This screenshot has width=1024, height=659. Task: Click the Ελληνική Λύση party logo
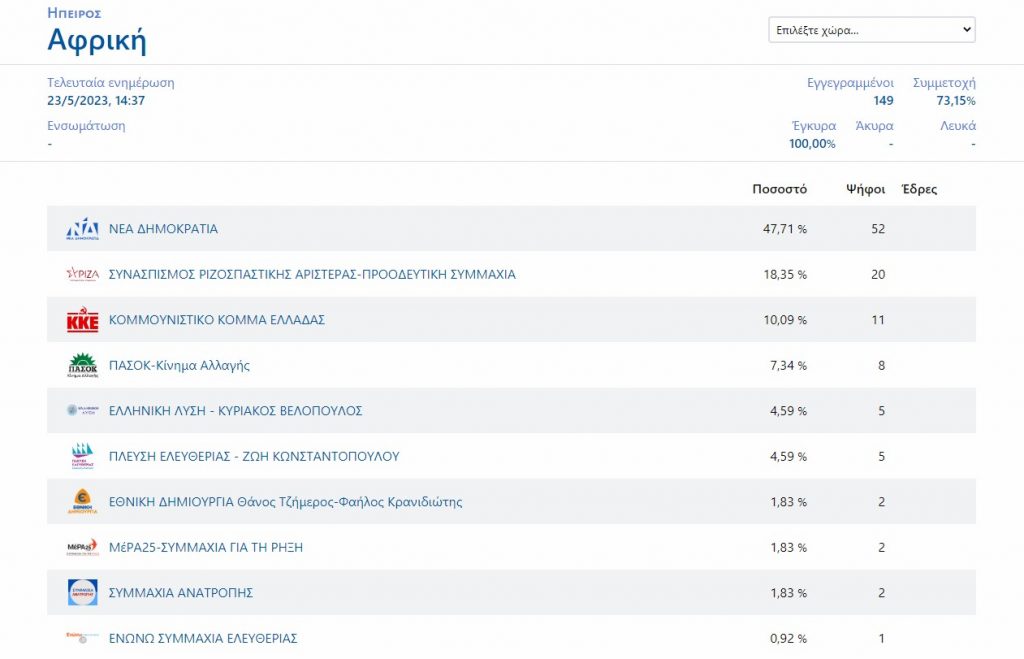(82, 411)
